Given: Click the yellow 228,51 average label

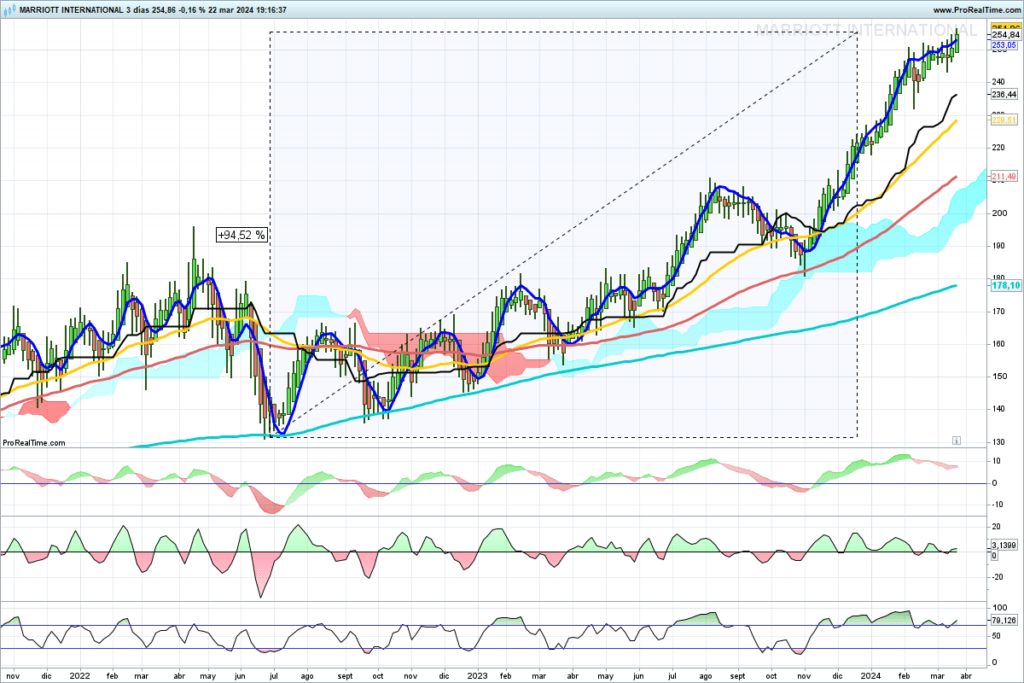Looking at the screenshot, I should pyautogui.click(x=1004, y=120).
